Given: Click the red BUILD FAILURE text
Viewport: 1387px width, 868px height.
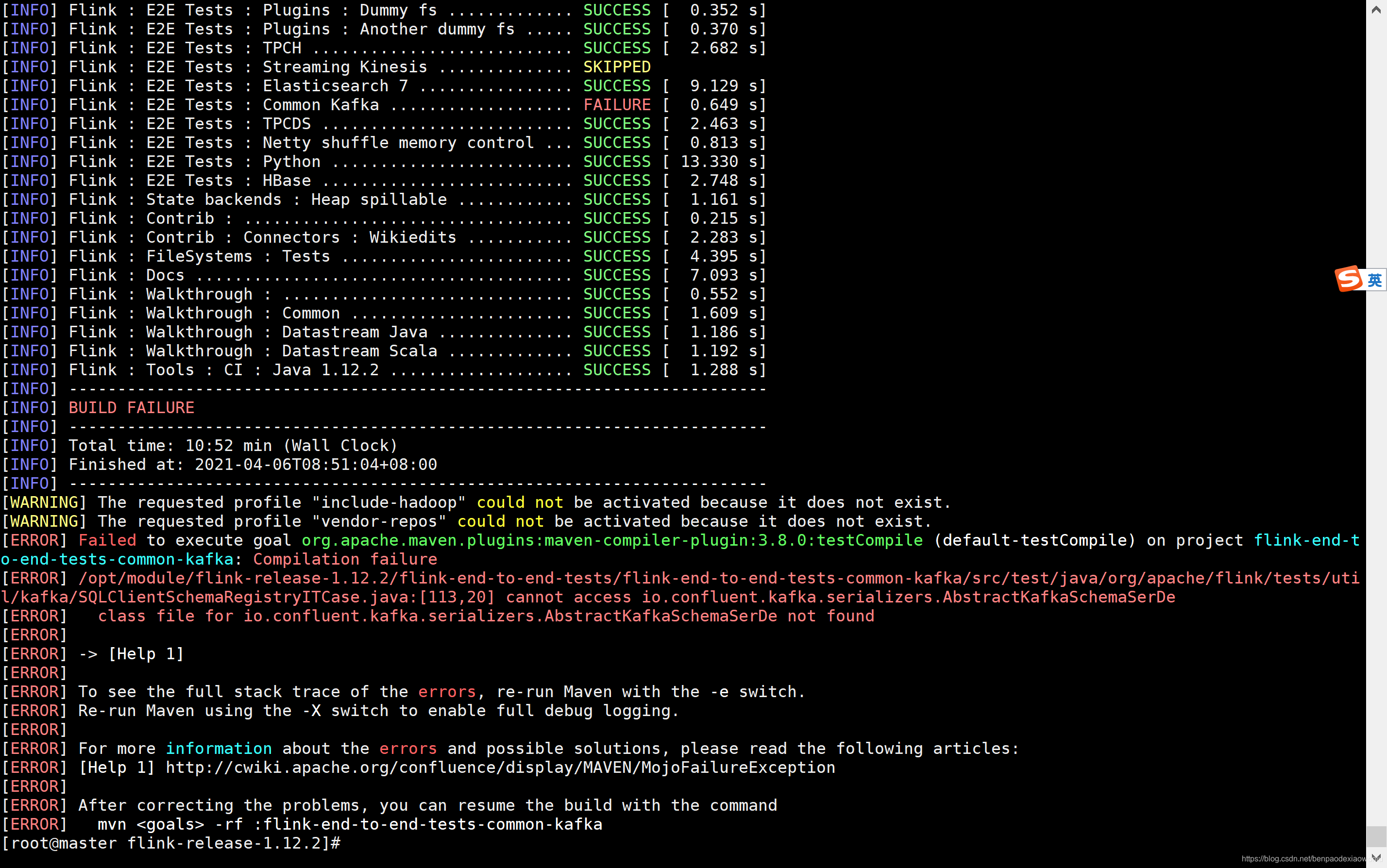Looking at the screenshot, I should (132, 408).
